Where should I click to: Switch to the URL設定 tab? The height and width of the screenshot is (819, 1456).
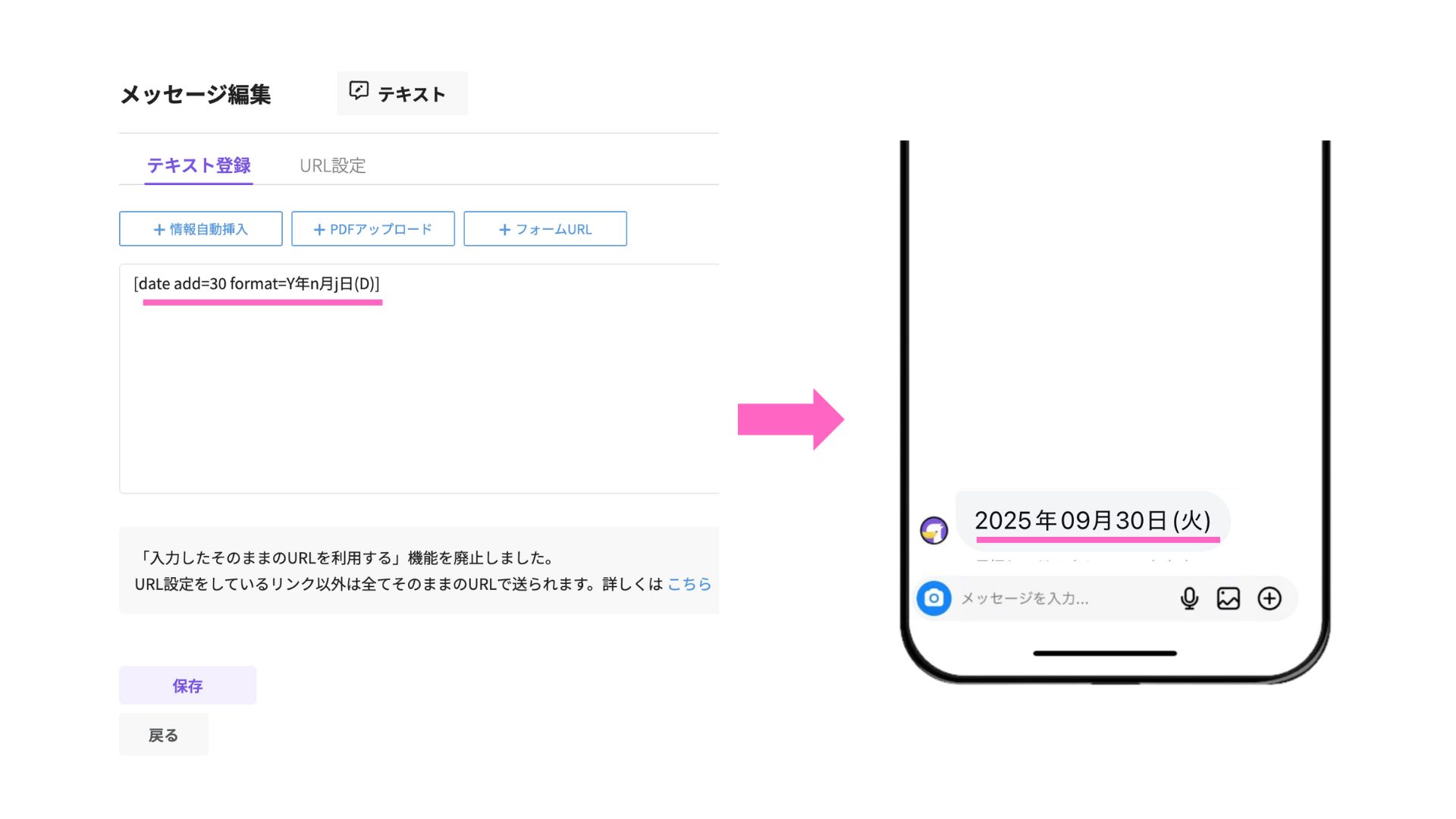333,165
